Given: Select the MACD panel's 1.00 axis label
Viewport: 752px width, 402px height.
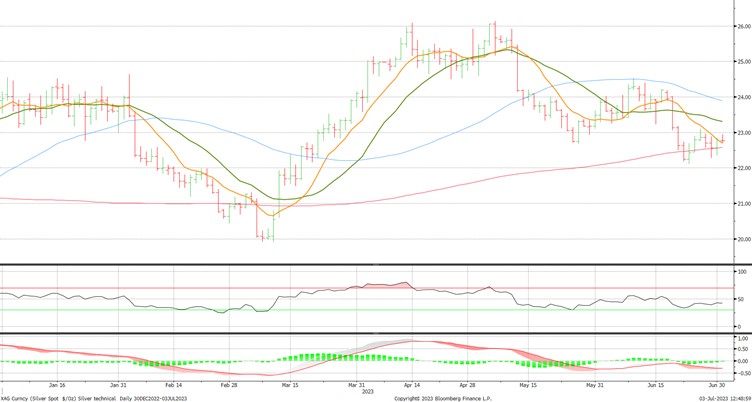Looking at the screenshot, I should pyautogui.click(x=744, y=338).
